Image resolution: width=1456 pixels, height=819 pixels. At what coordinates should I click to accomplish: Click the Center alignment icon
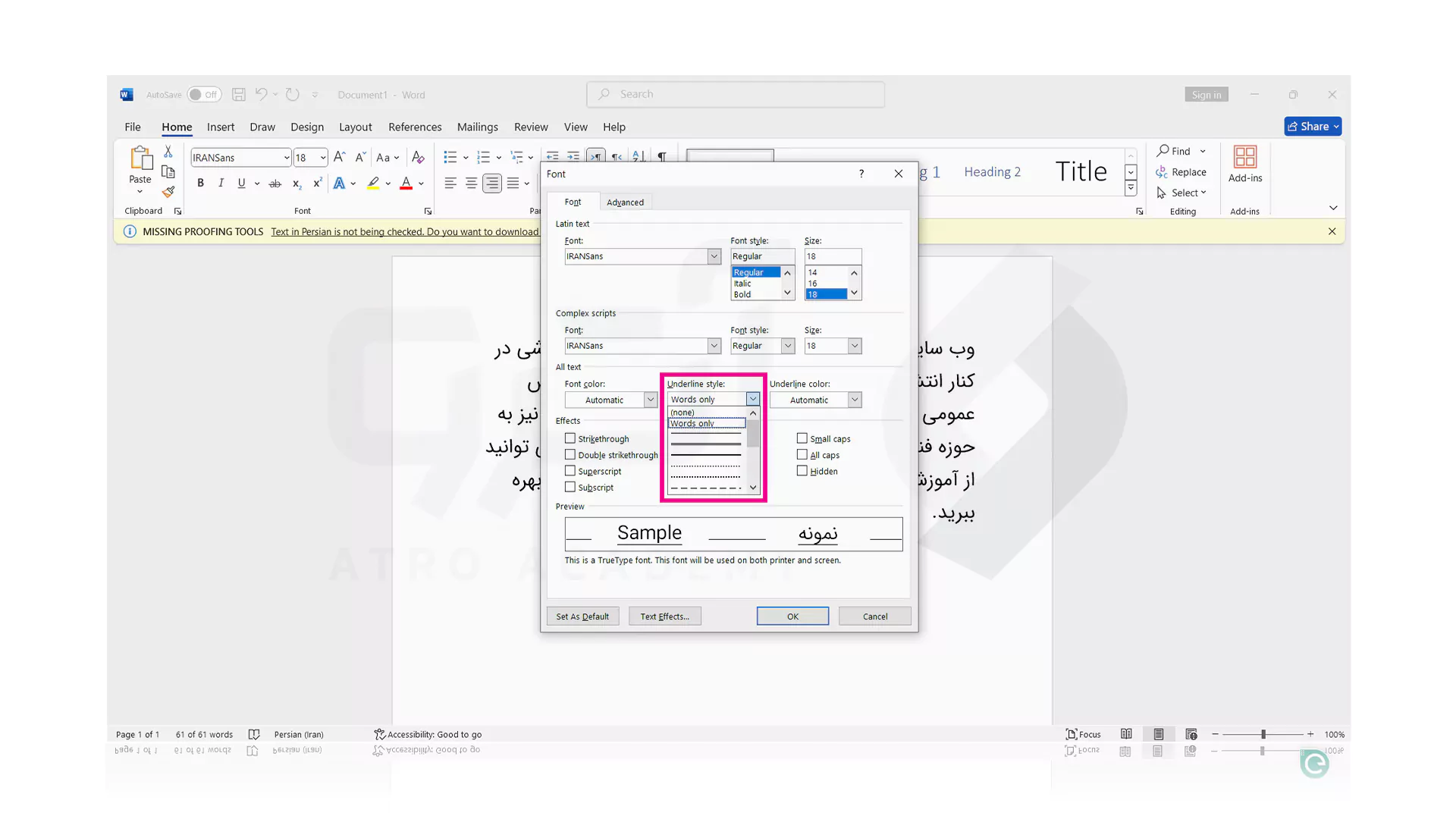[x=471, y=183]
